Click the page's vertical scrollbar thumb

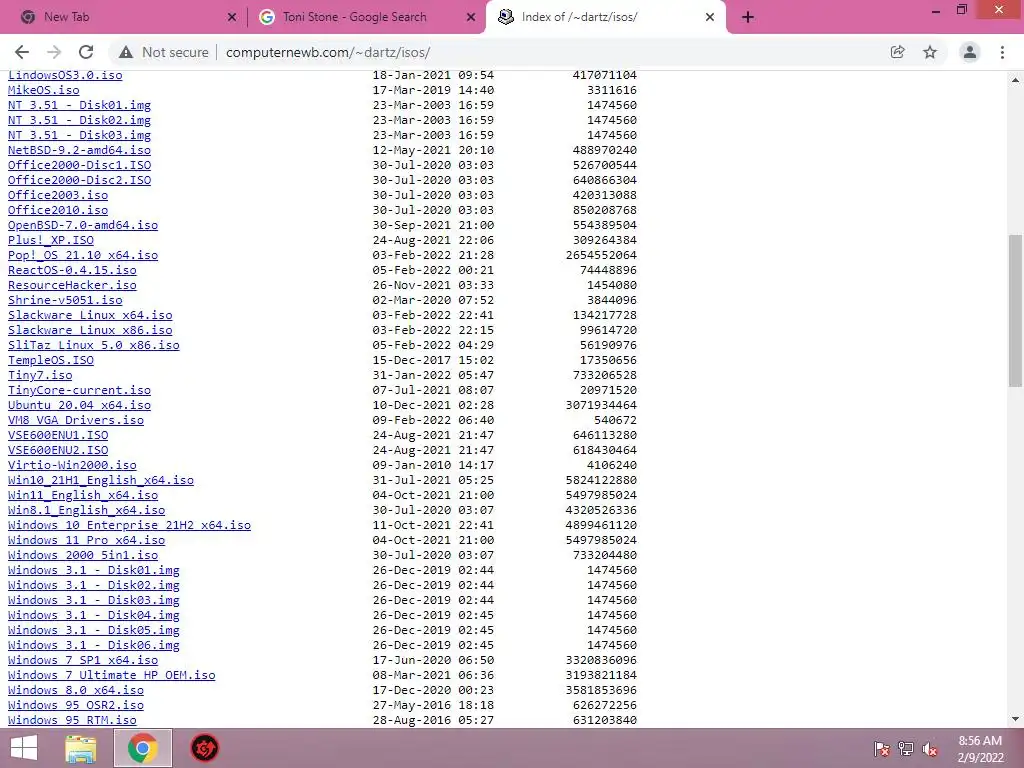[x=1015, y=310]
